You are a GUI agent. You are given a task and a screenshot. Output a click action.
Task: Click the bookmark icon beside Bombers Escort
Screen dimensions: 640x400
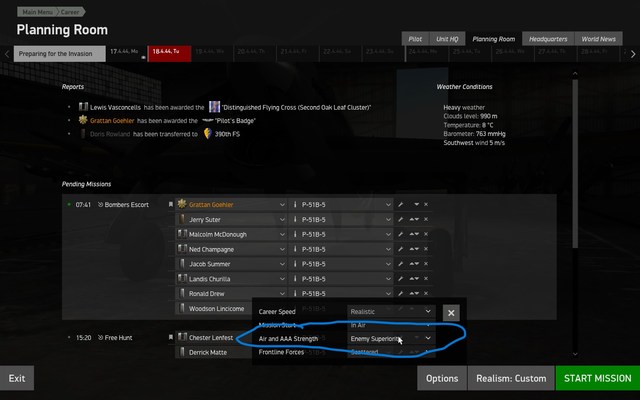pos(171,204)
